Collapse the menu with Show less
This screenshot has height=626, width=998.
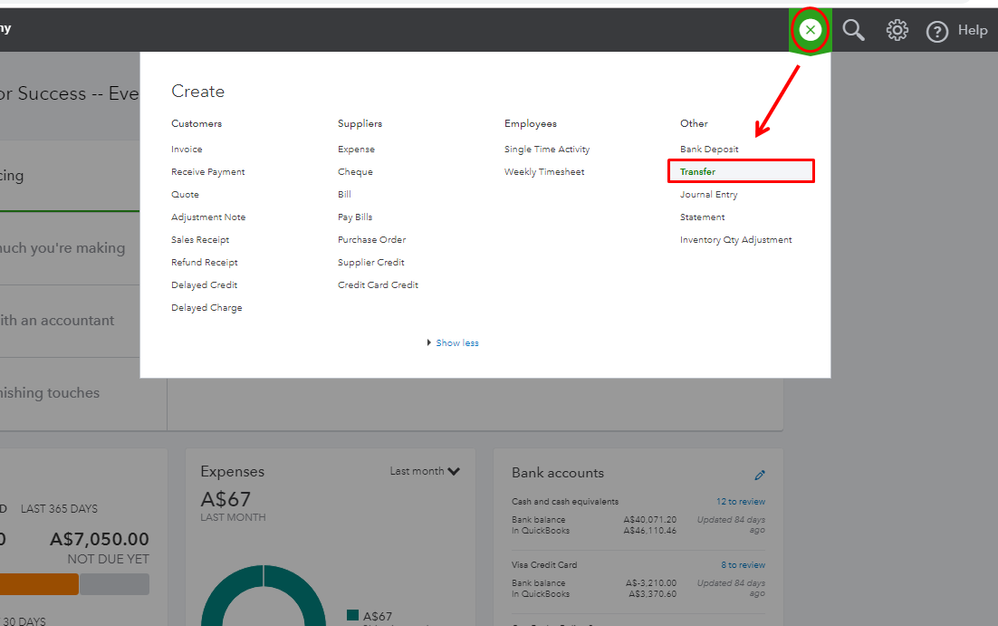(x=456, y=343)
